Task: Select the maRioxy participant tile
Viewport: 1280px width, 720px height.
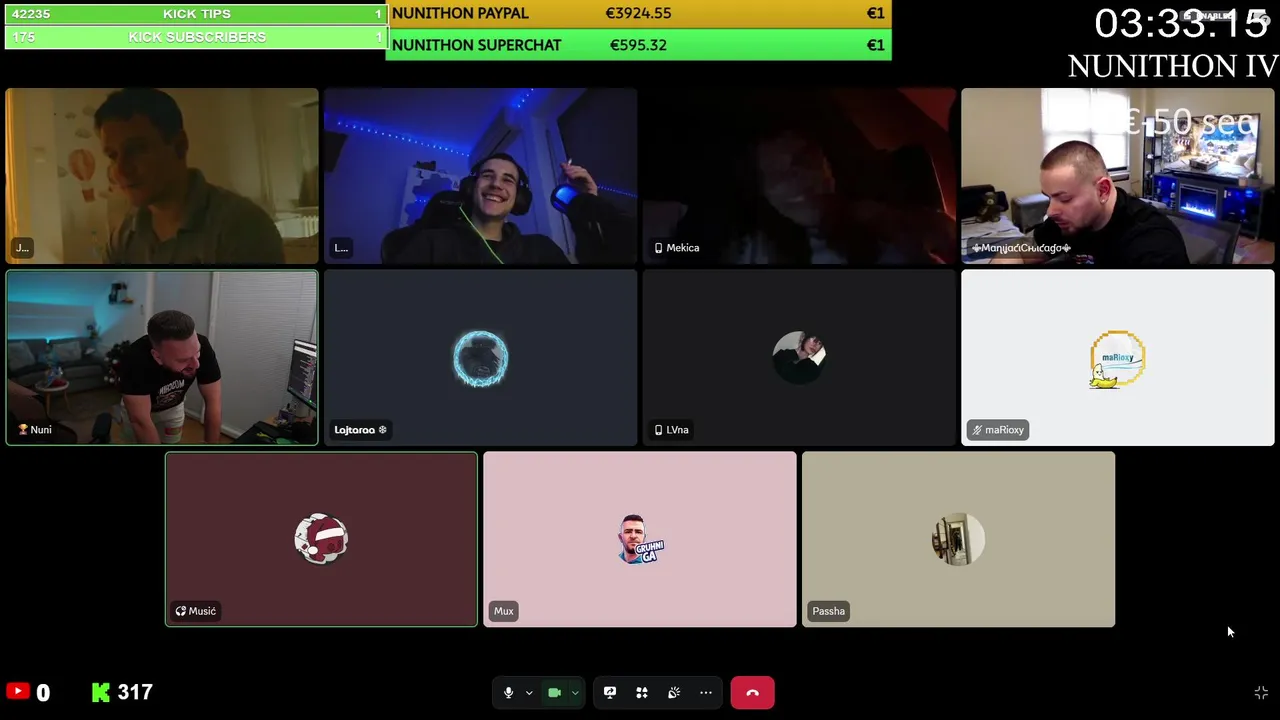Action: 1118,357
